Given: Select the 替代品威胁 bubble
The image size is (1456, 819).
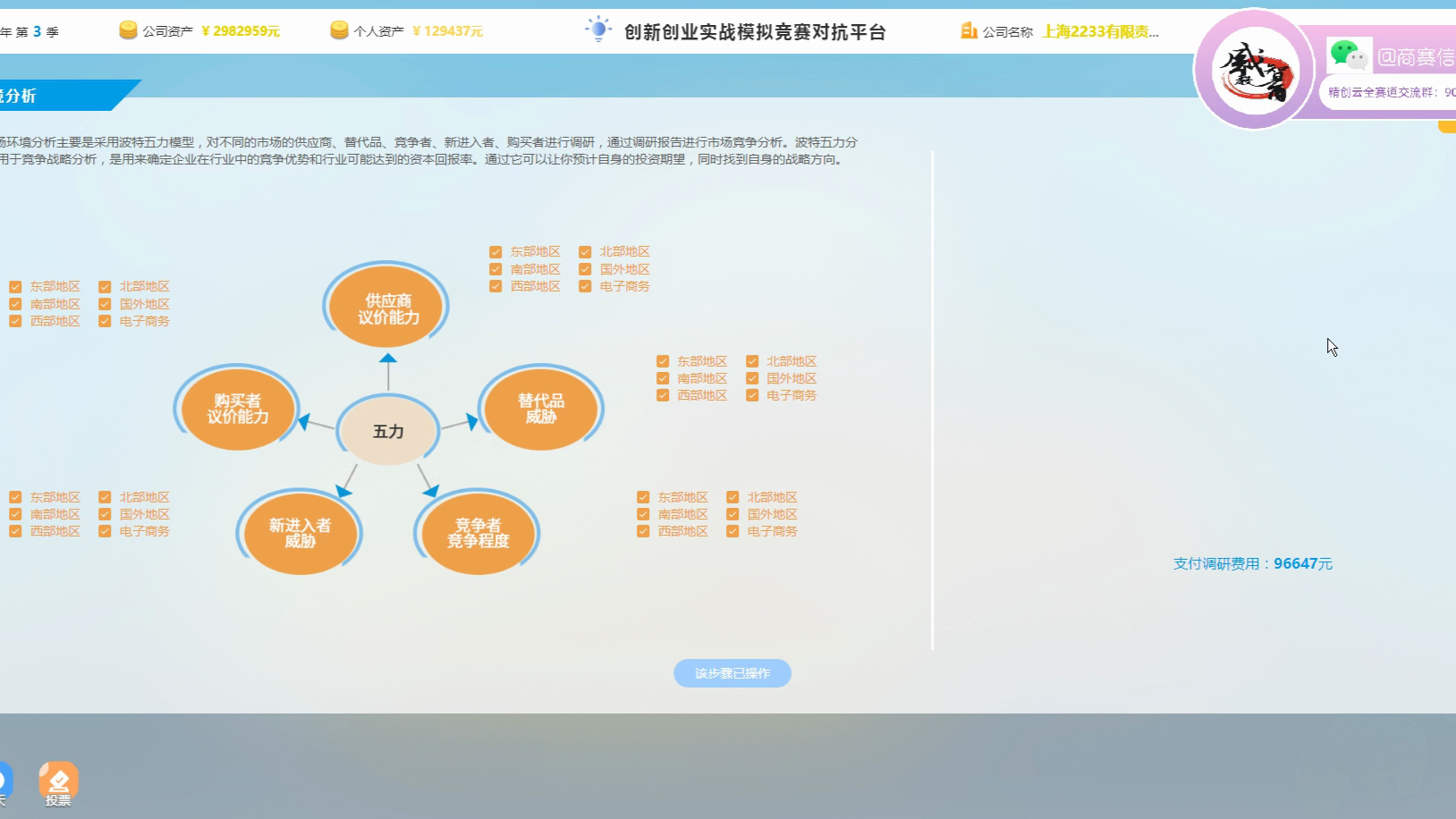Looking at the screenshot, I should [540, 408].
